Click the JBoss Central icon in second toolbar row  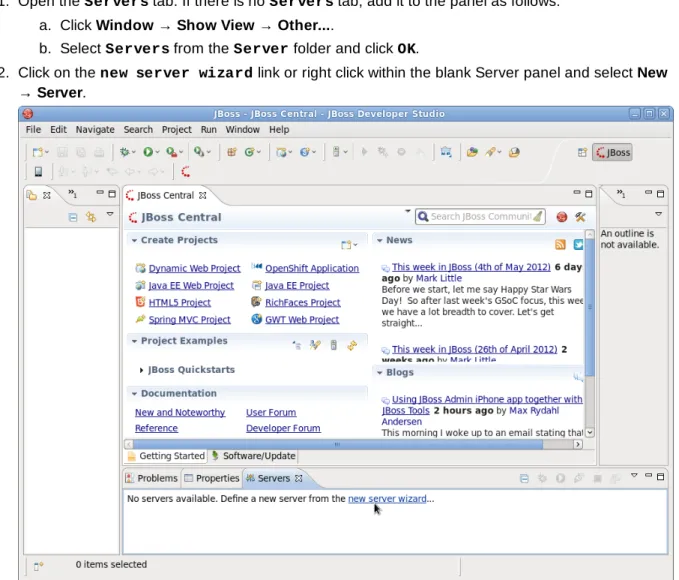tap(186, 172)
